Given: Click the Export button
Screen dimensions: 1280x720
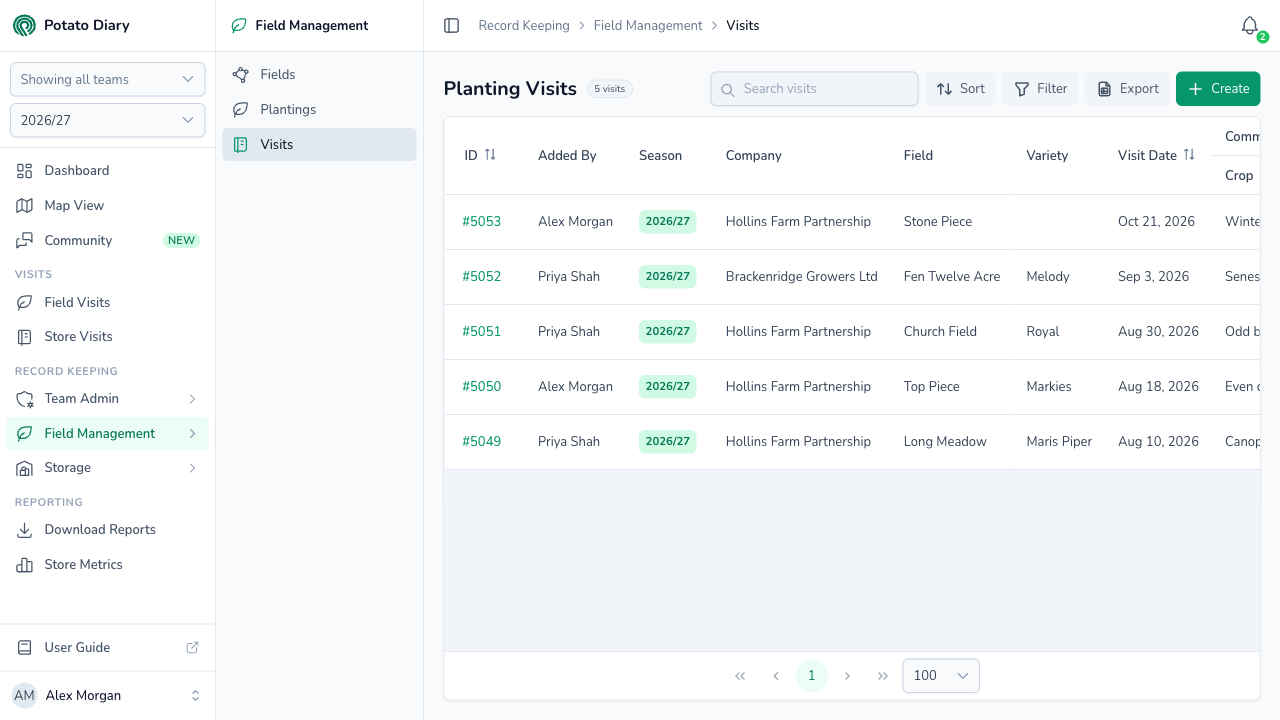Looking at the screenshot, I should click(x=1127, y=89).
